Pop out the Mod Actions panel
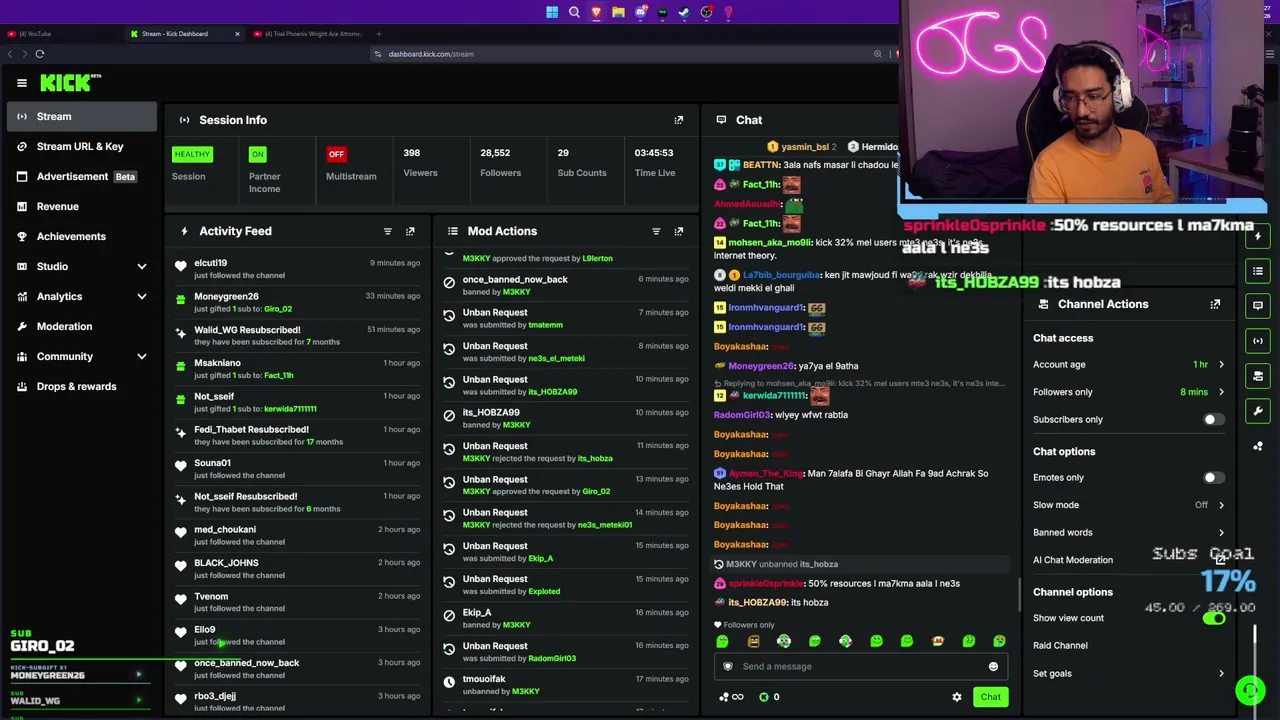Viewport: 1280px width, 720px height. coord(678,231)
